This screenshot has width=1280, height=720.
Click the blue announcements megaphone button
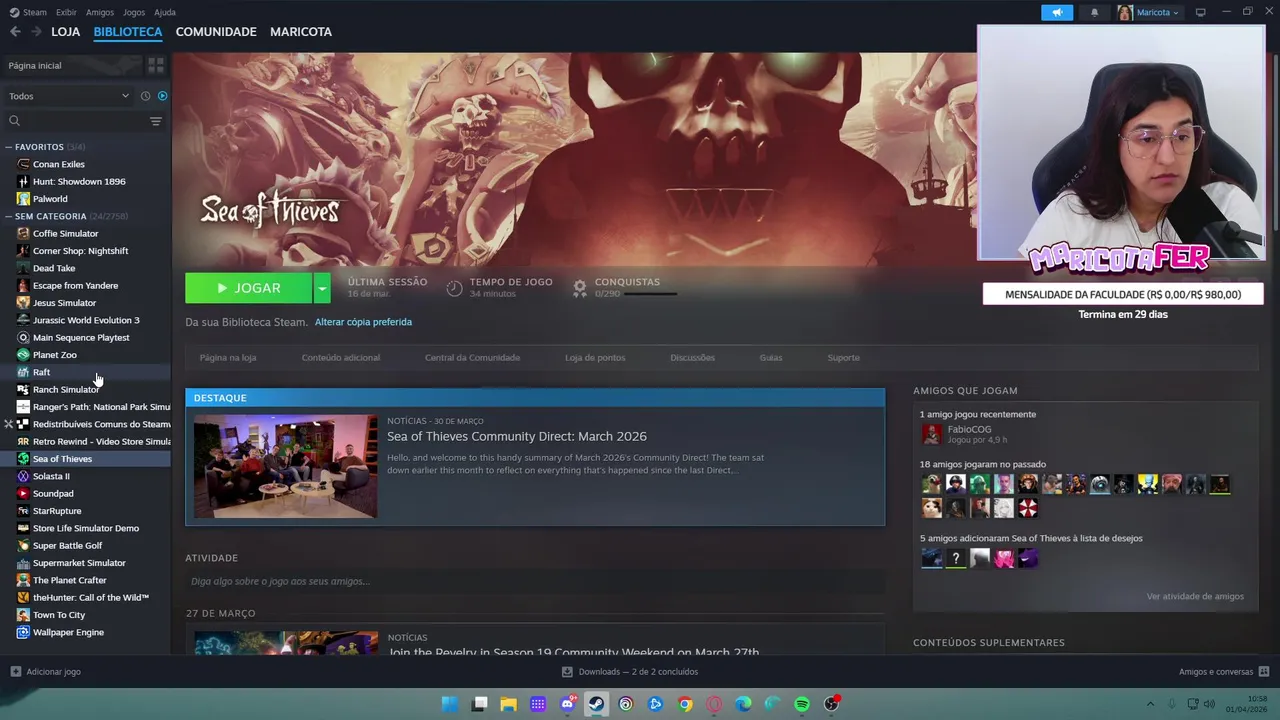pos(1057,12)
